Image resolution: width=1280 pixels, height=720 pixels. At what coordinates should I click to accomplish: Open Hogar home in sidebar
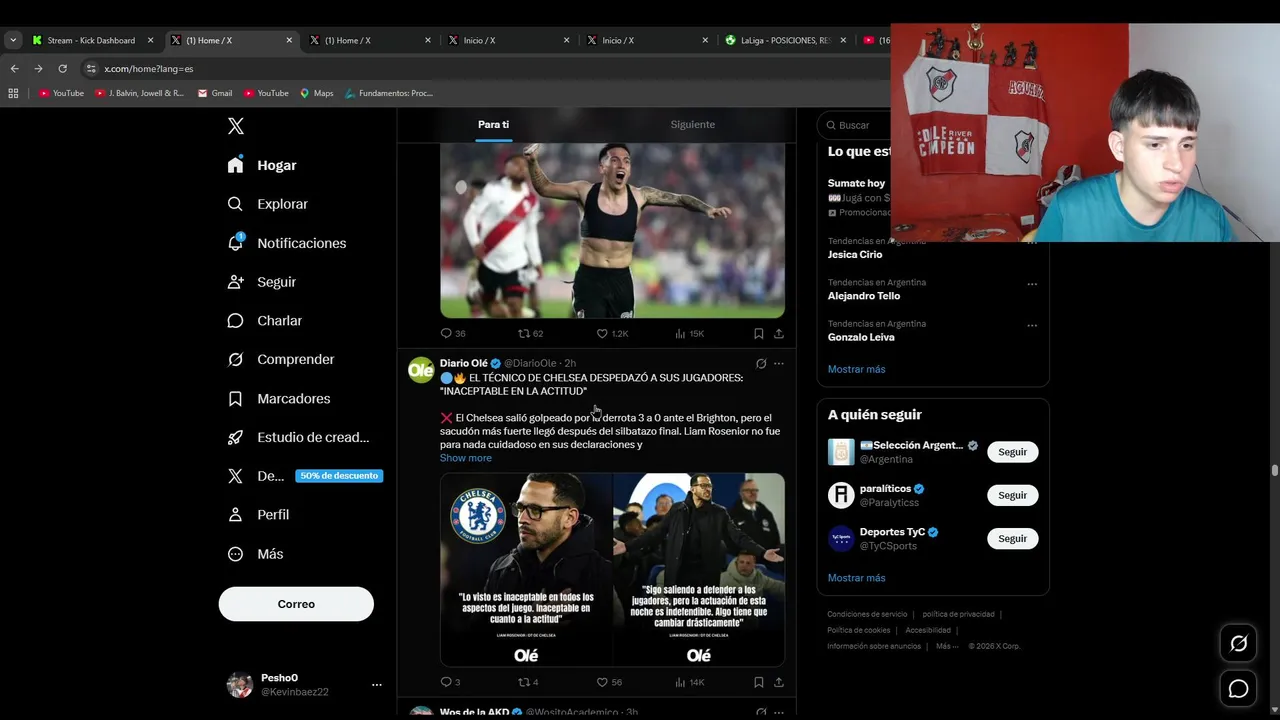(x=262, y=165)
